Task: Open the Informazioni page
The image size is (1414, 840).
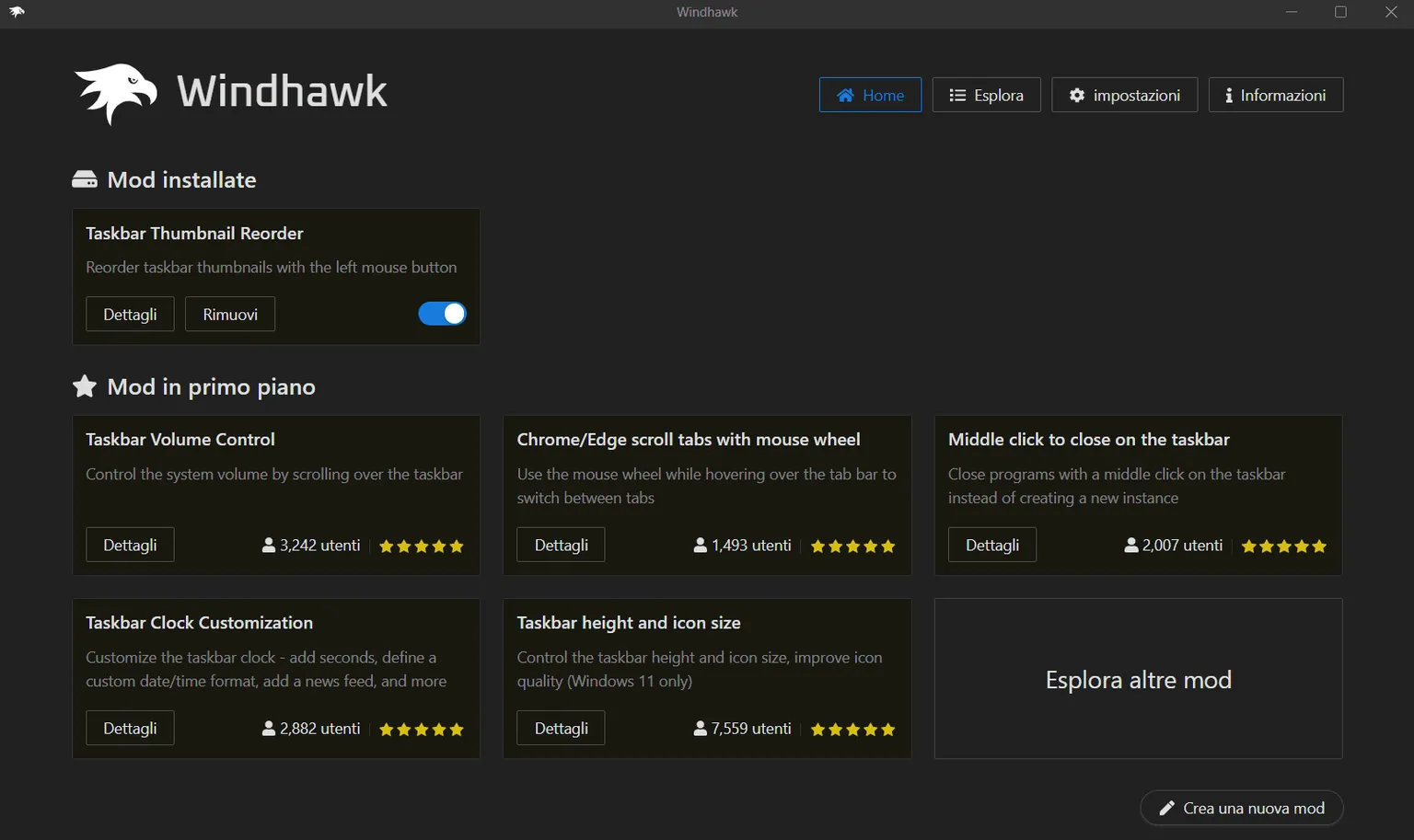Action: [1276, 95]
